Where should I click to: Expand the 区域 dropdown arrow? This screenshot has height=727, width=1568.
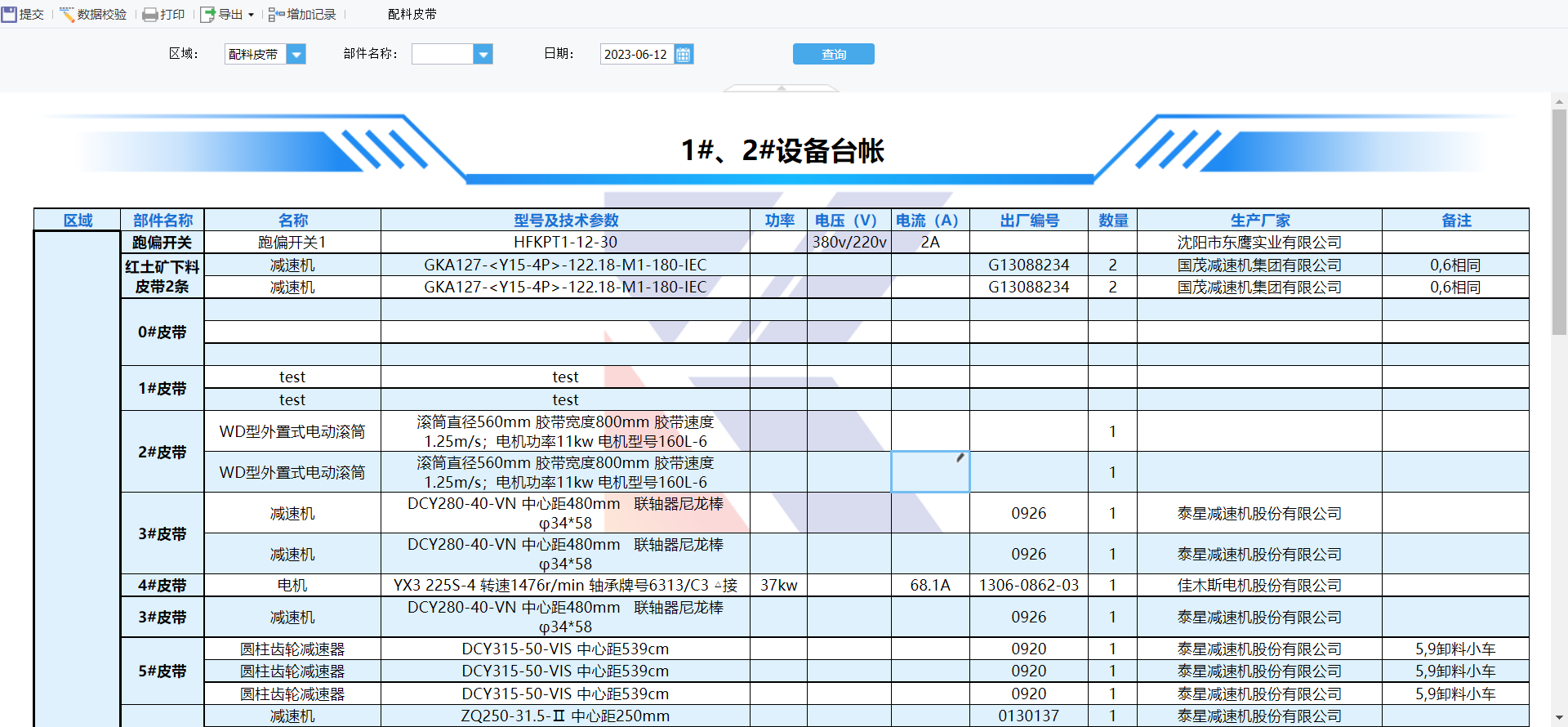[296, 54]
